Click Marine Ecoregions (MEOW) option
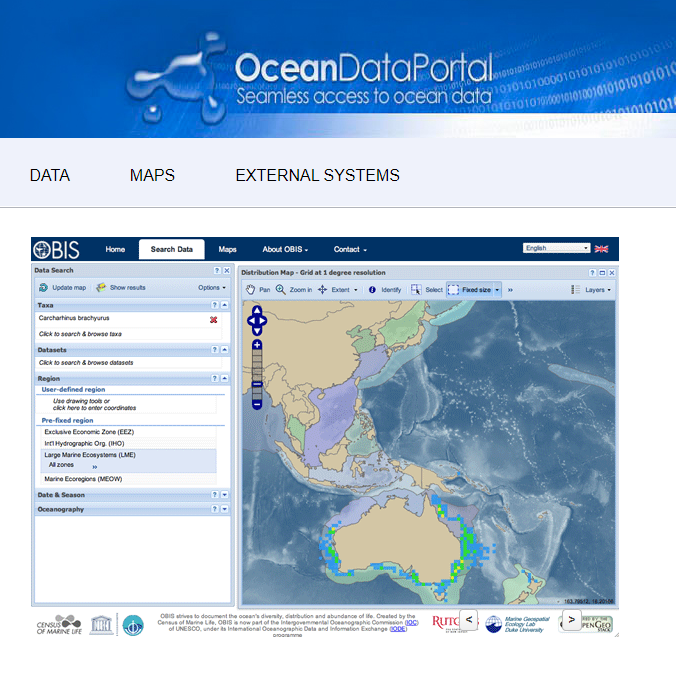This screenshot has height=676, width=676. [86, 480]
